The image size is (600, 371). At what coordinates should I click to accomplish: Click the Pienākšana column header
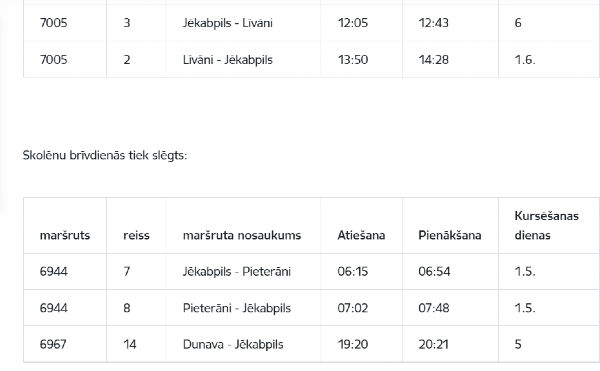click(450, 235)
